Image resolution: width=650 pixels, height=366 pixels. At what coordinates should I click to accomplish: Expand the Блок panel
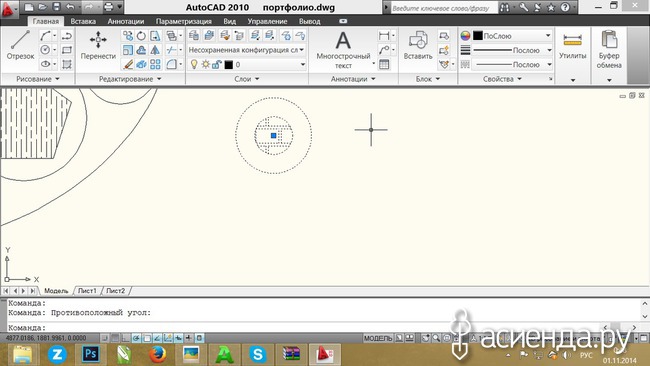click(x=428, y=79)
